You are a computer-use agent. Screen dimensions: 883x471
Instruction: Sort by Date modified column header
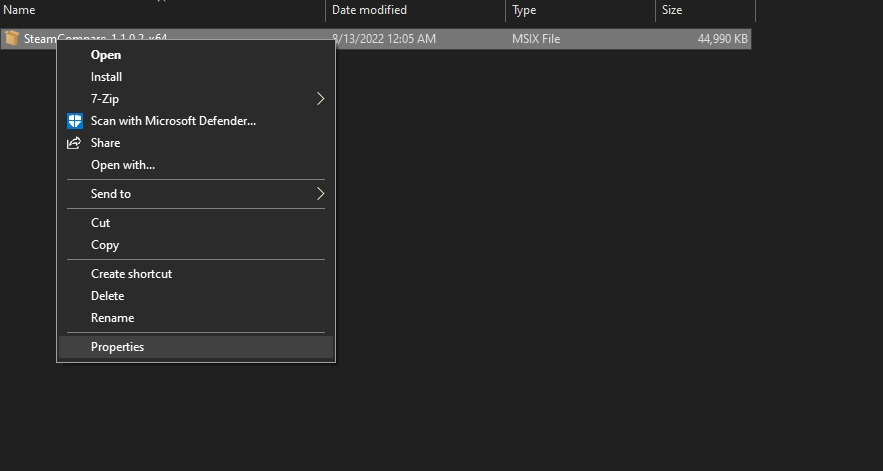click(x=416, y=10)
